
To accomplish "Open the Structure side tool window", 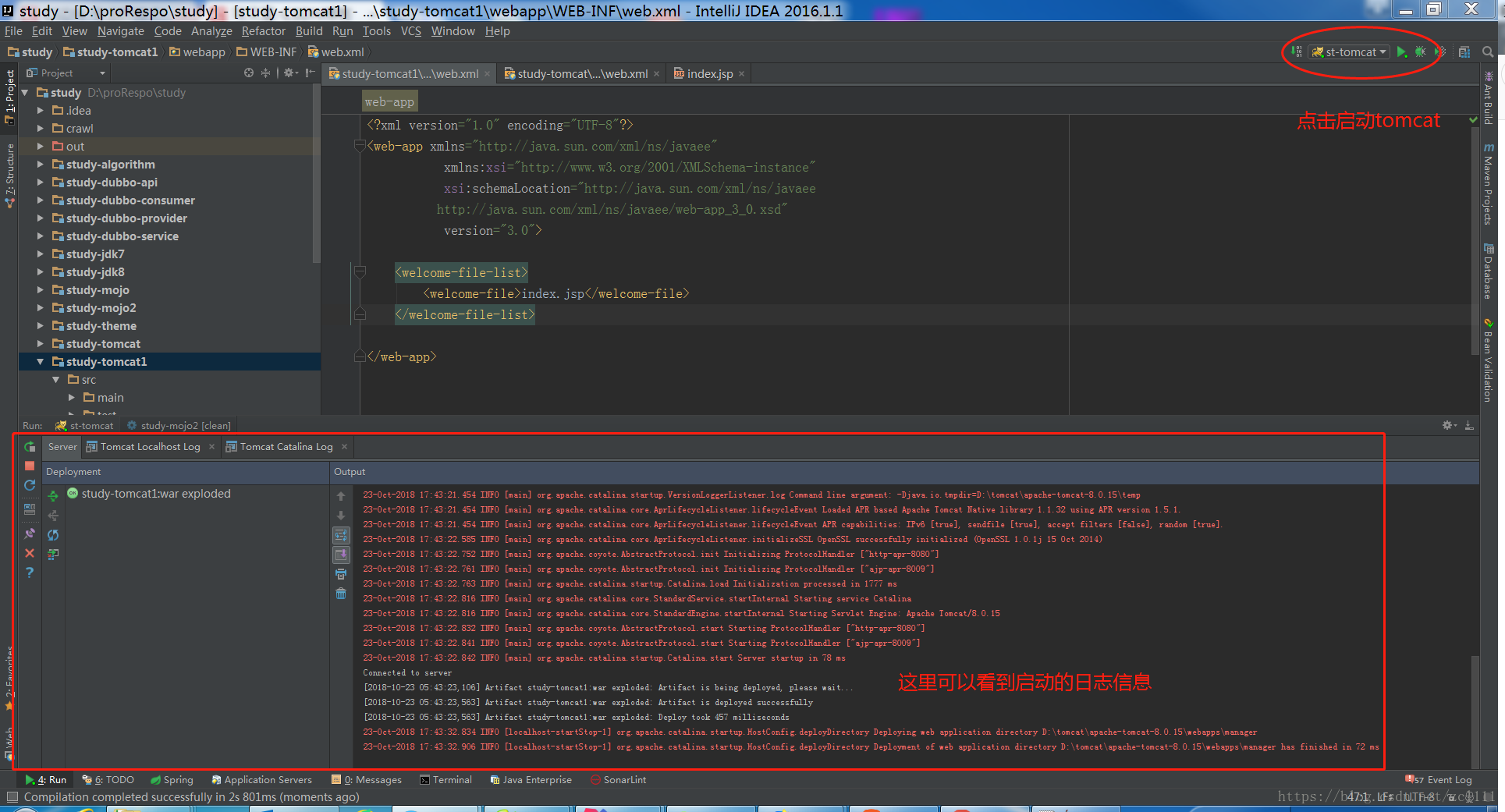I will [x=9, y=176].
